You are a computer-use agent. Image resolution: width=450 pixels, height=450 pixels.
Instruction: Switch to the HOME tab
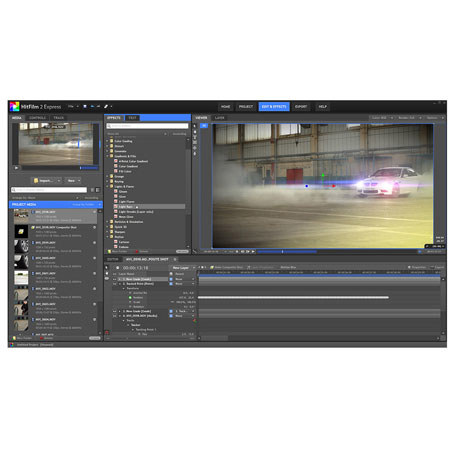[x=226, y=107]
